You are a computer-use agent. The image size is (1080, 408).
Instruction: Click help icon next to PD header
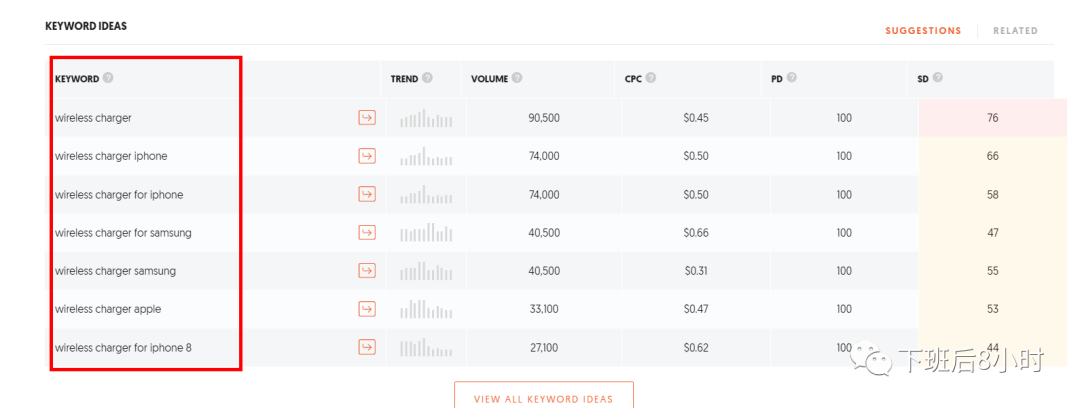(x=792, y=78)
